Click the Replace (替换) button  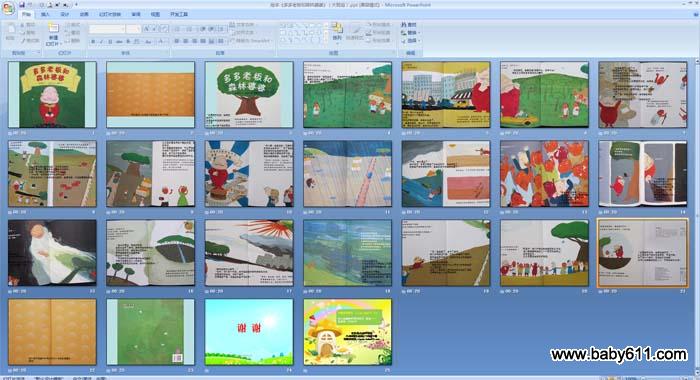410,33
